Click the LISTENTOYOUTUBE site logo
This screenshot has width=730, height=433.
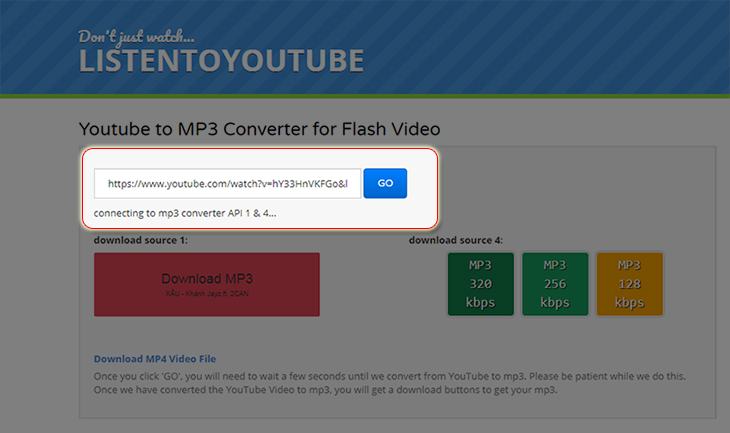point(222,61)
